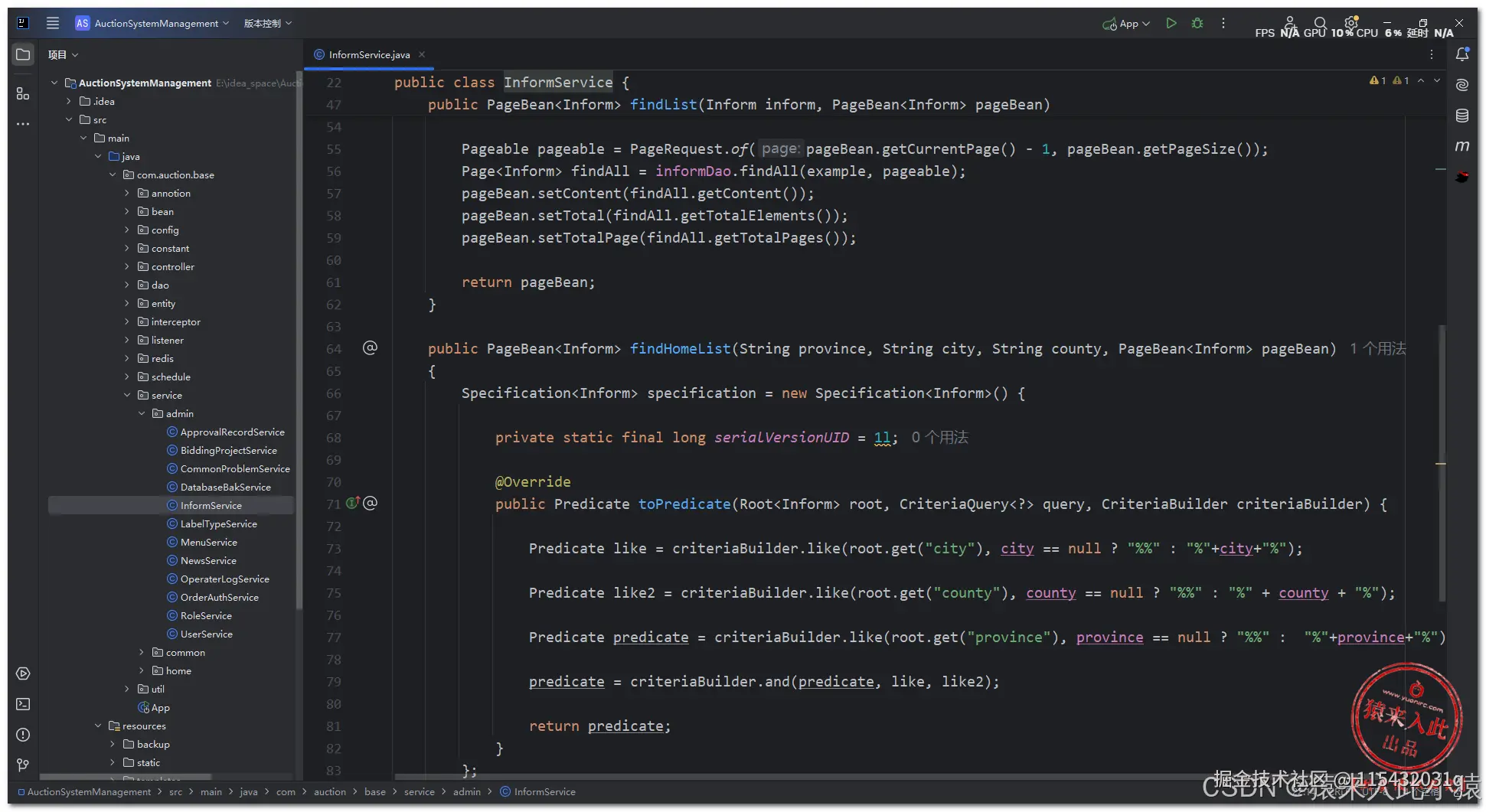This screenshot has width=1486, height=812.
Task: Show more tool windows ellipsis
Action: (23, 124)
